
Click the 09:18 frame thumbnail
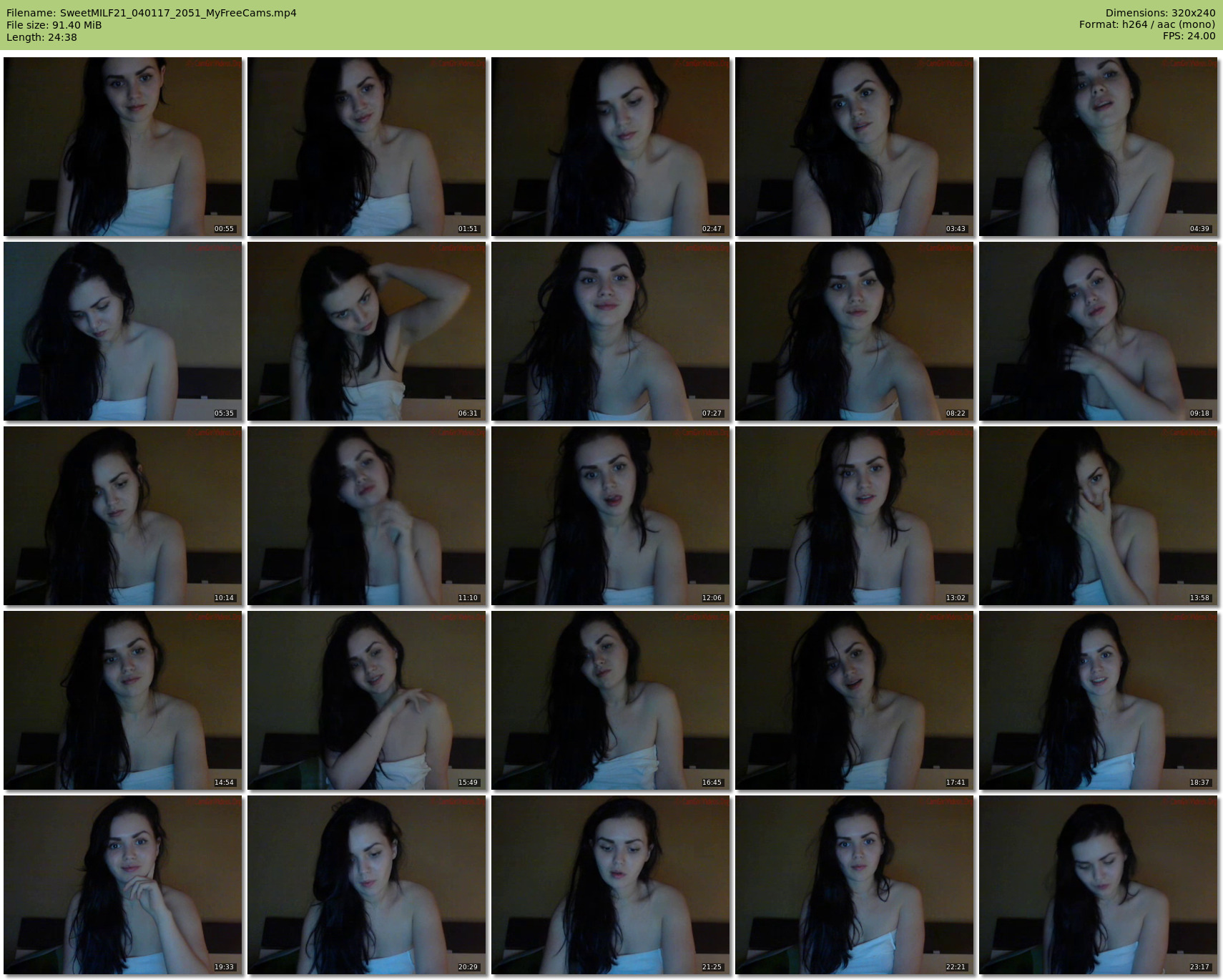[x=1098, y=331]
